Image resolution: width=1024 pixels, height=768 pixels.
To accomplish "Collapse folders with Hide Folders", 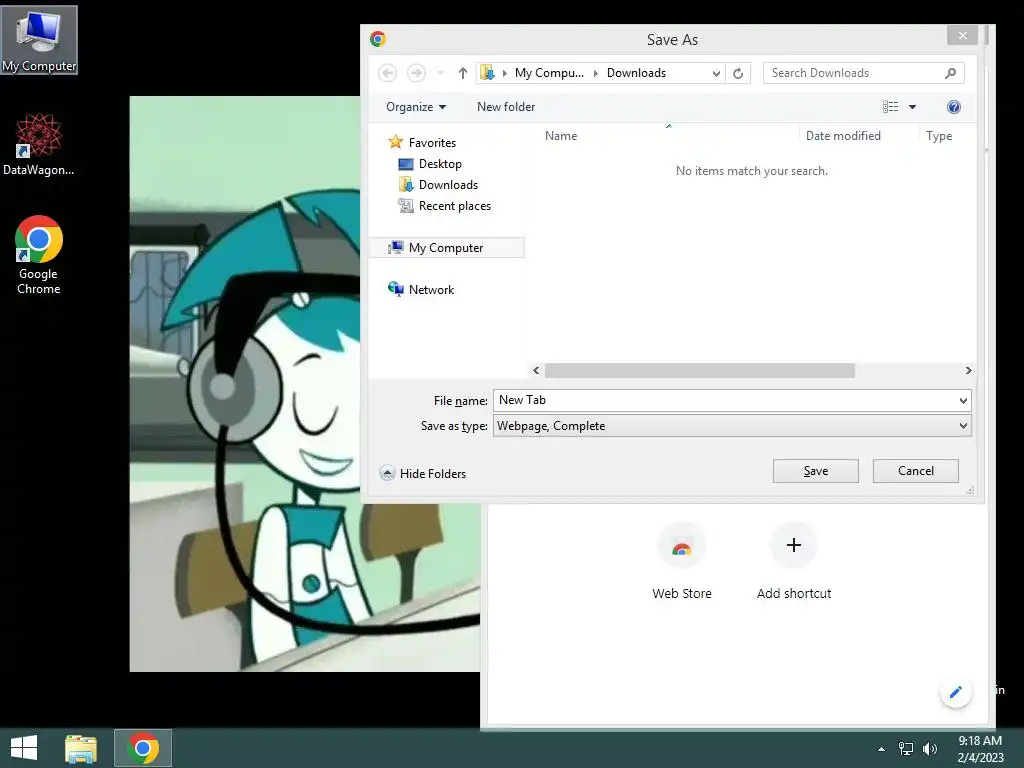I will click(x=423, y=473).
